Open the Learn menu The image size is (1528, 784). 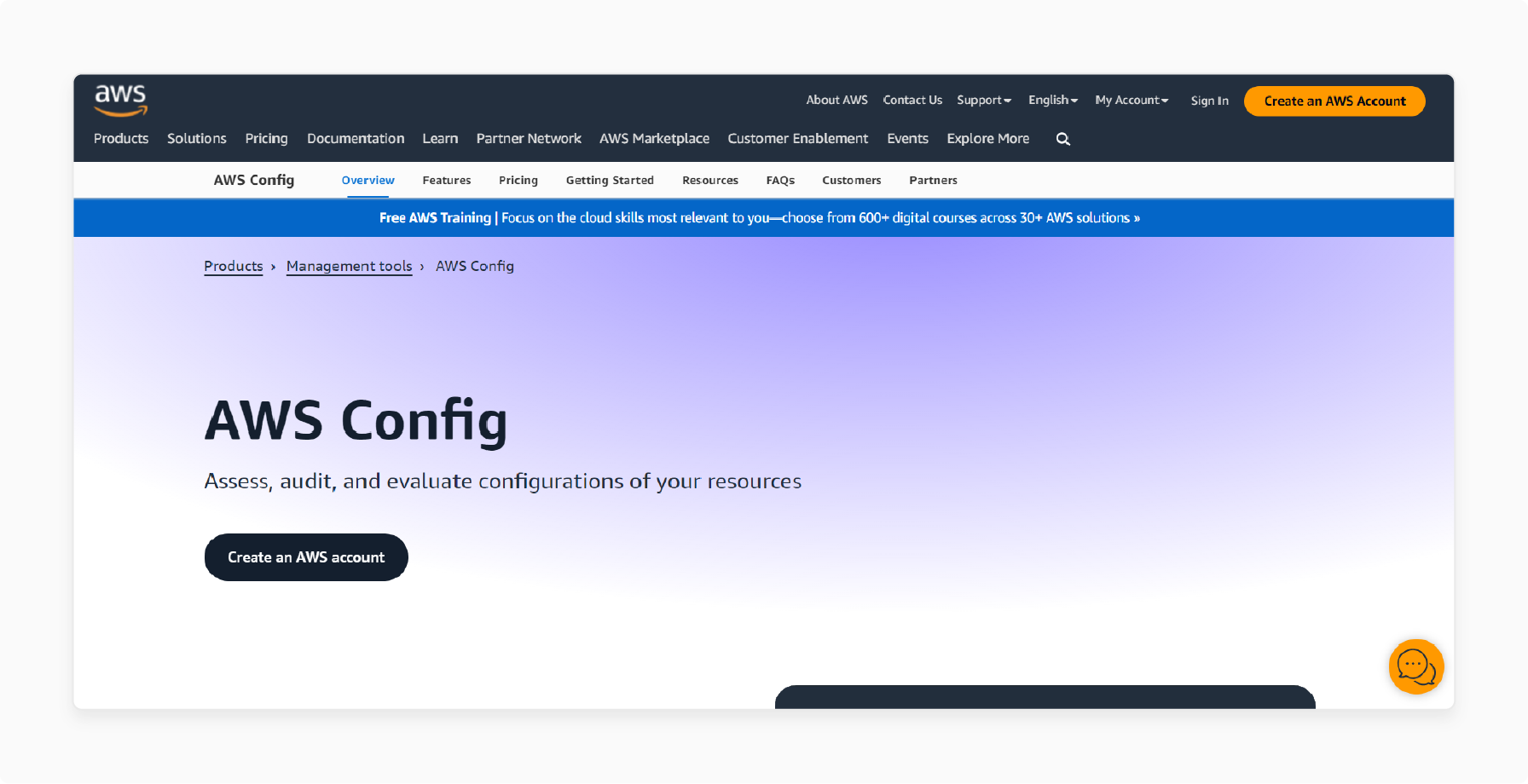tap(440, 139)
